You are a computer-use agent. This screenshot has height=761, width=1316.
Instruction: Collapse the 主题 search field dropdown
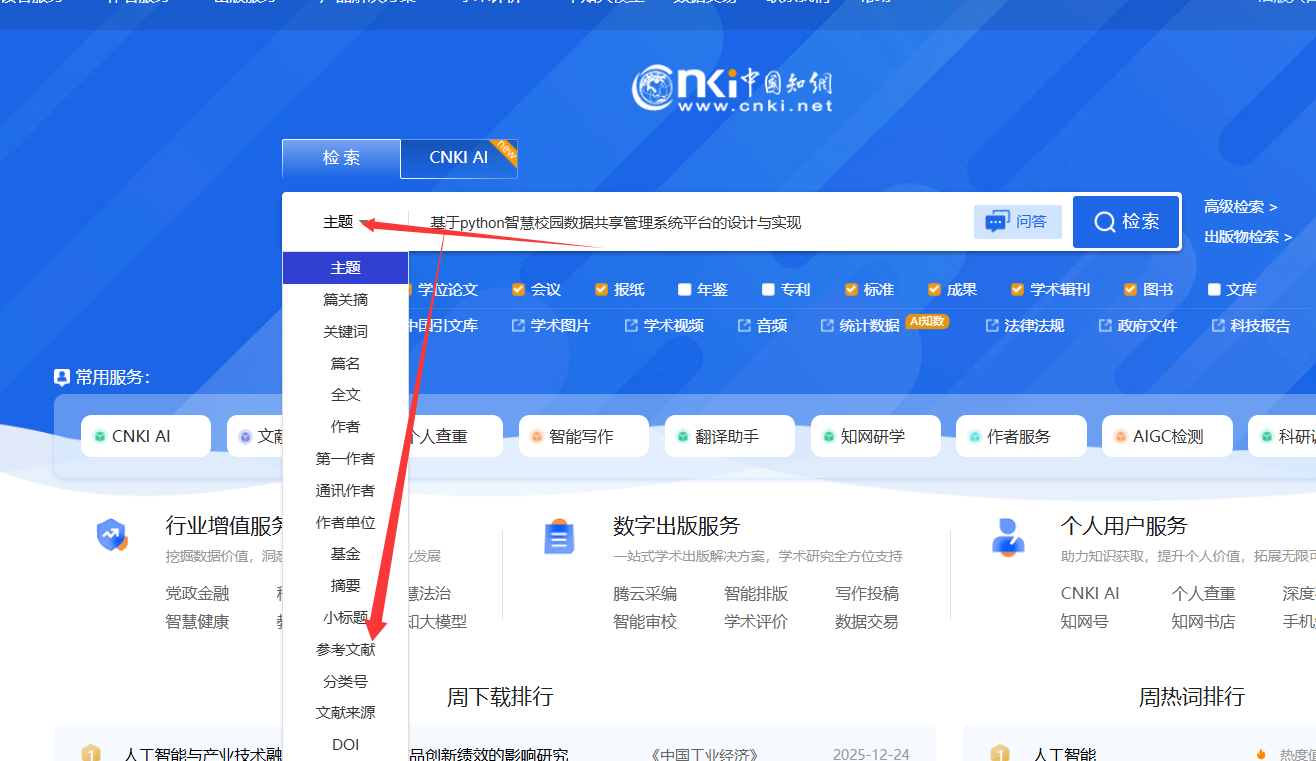click(346, 222)
